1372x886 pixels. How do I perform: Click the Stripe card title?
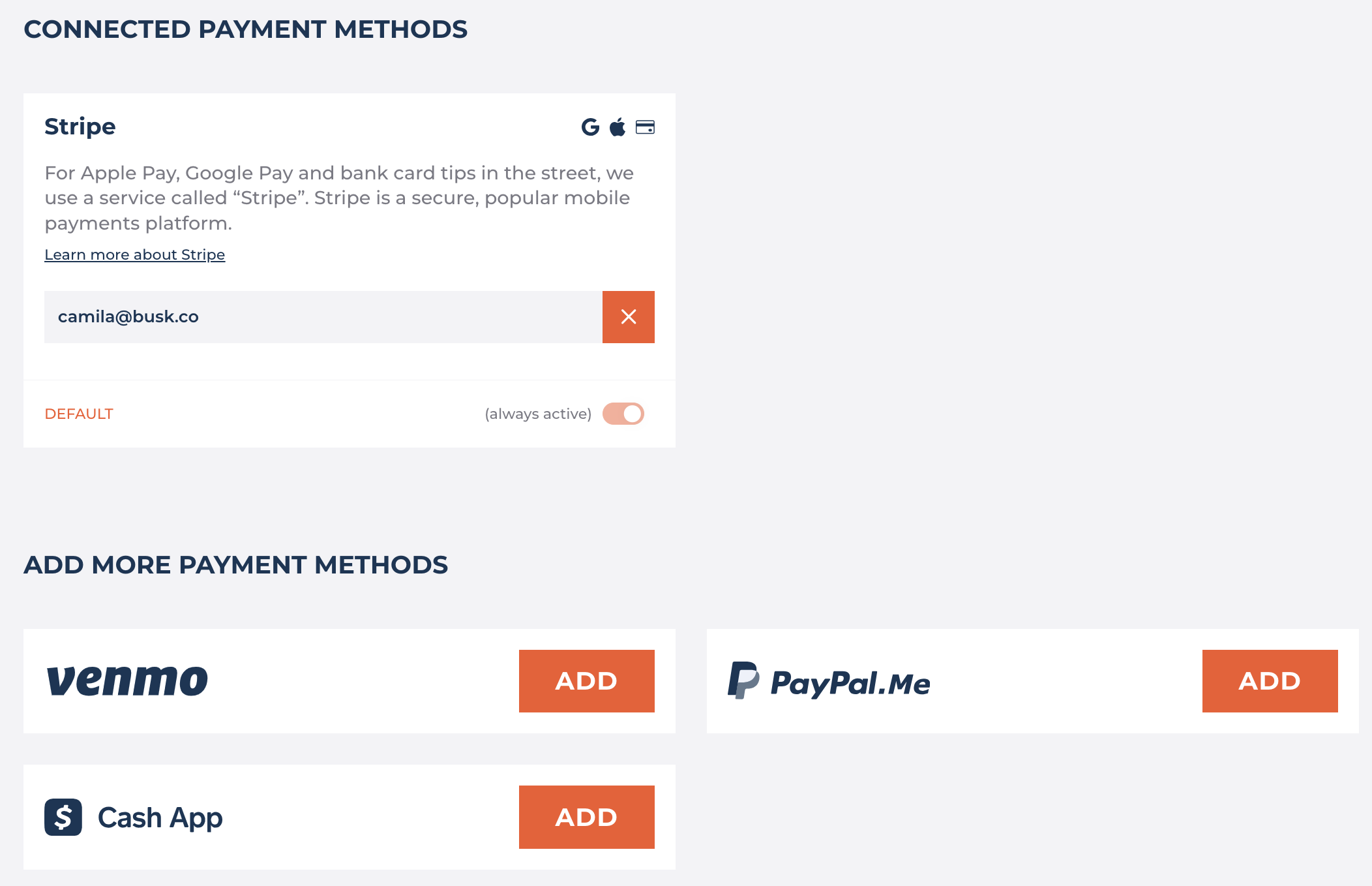[80, 127]
